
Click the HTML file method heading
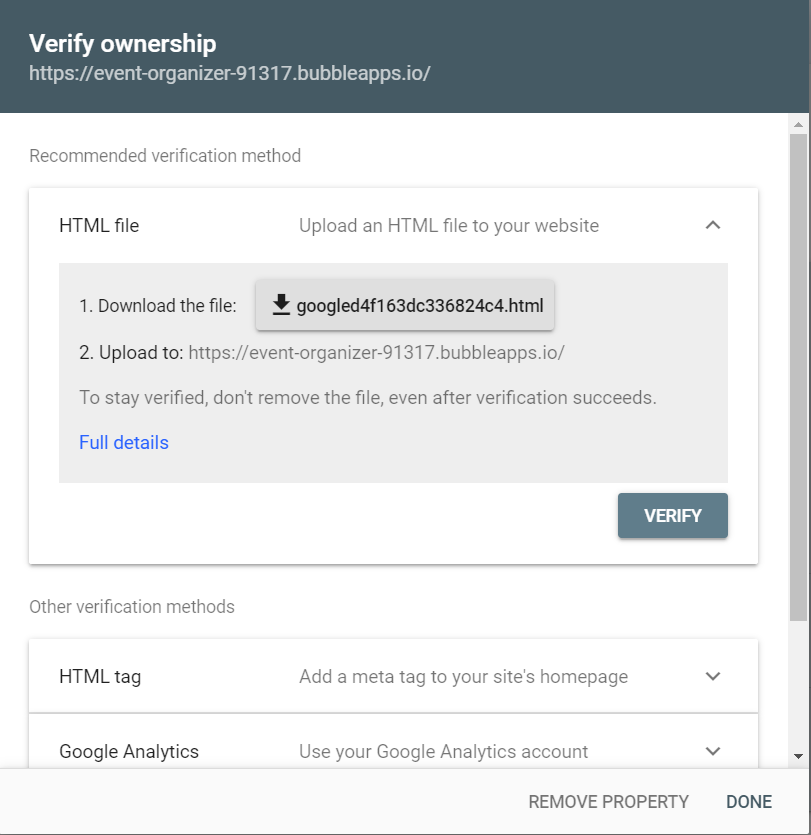pyautogui.click(x=99, y=226)
